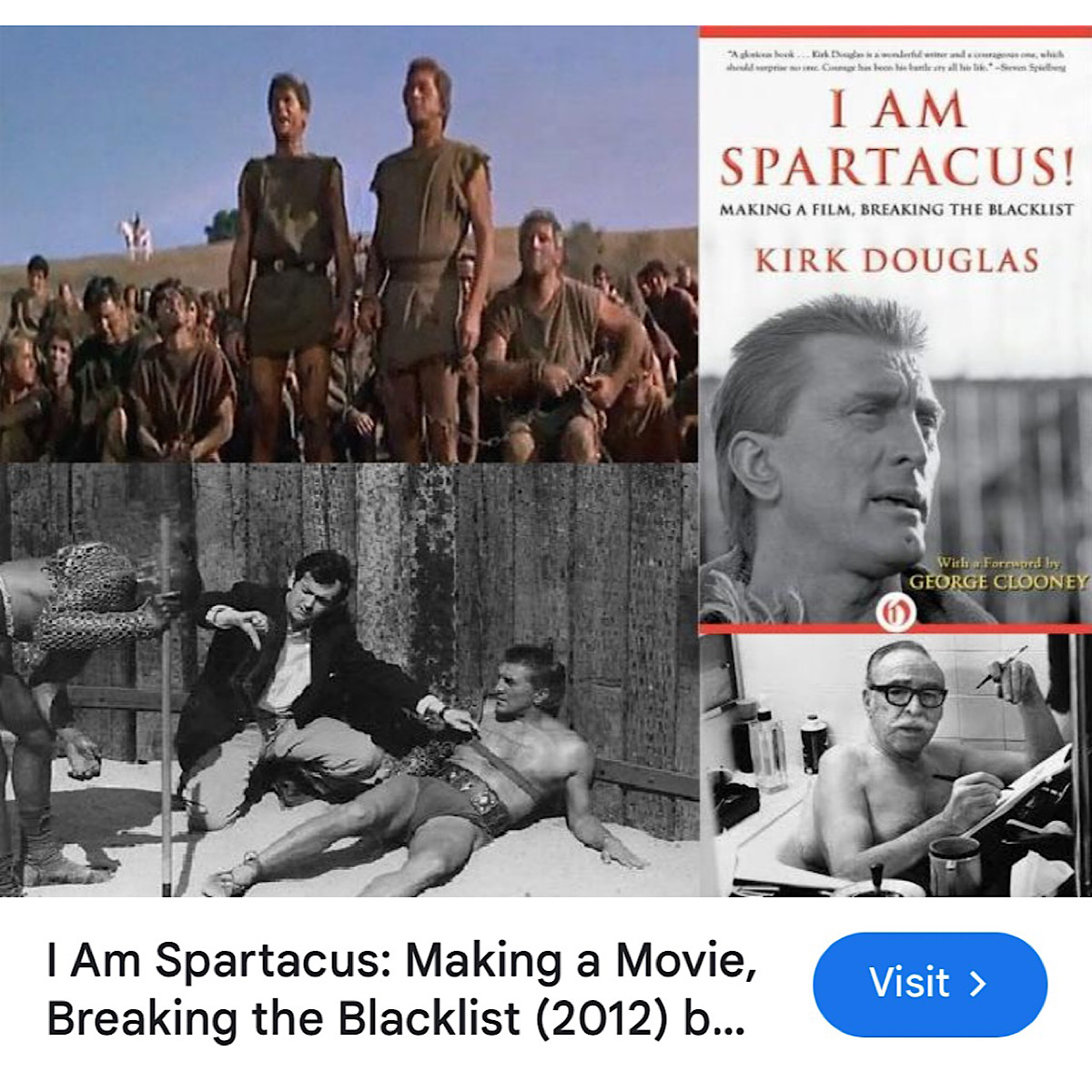Select the photo of man writing in bathtub
The width and height of the screenshot is (1092, 1092).
tap(896, 765)
